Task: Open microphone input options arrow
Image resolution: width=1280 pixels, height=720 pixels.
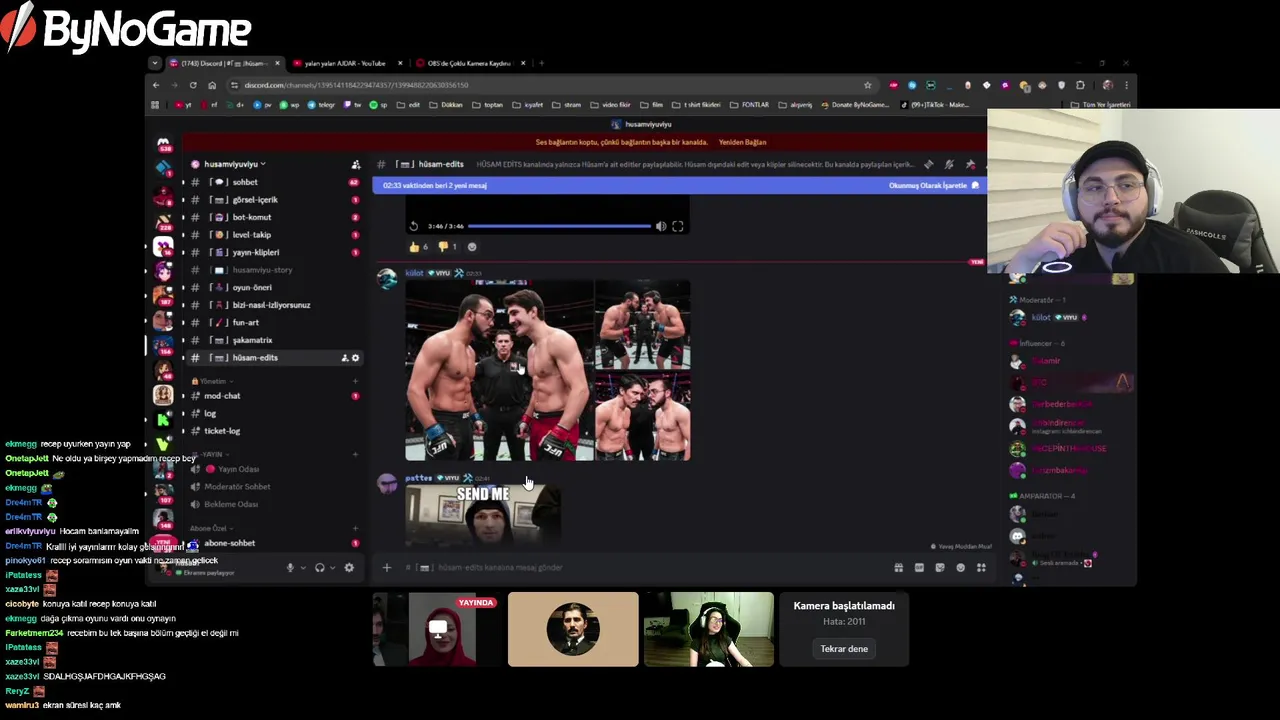Action: [302, 568]
